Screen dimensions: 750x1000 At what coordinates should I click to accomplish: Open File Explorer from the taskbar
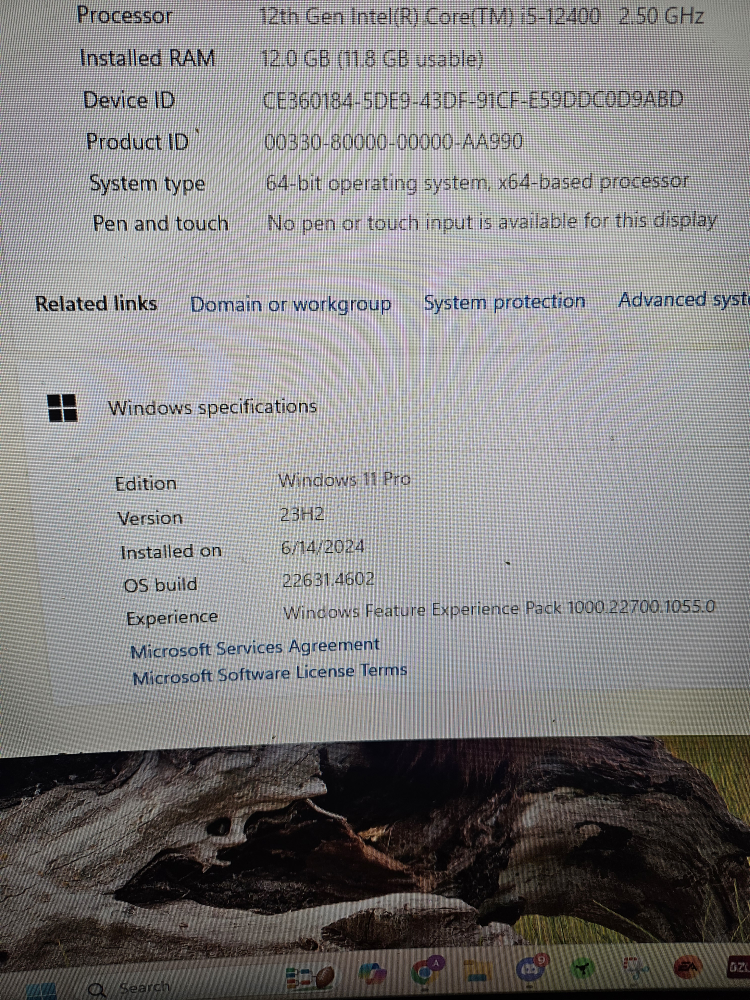pos(477,971)
